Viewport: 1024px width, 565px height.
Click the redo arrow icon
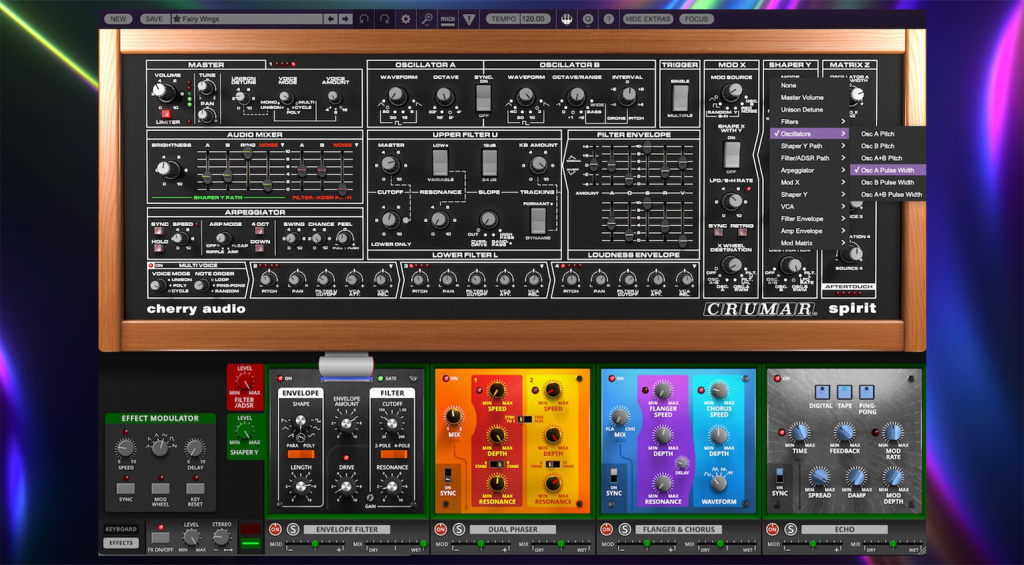(x=385, y=18)
